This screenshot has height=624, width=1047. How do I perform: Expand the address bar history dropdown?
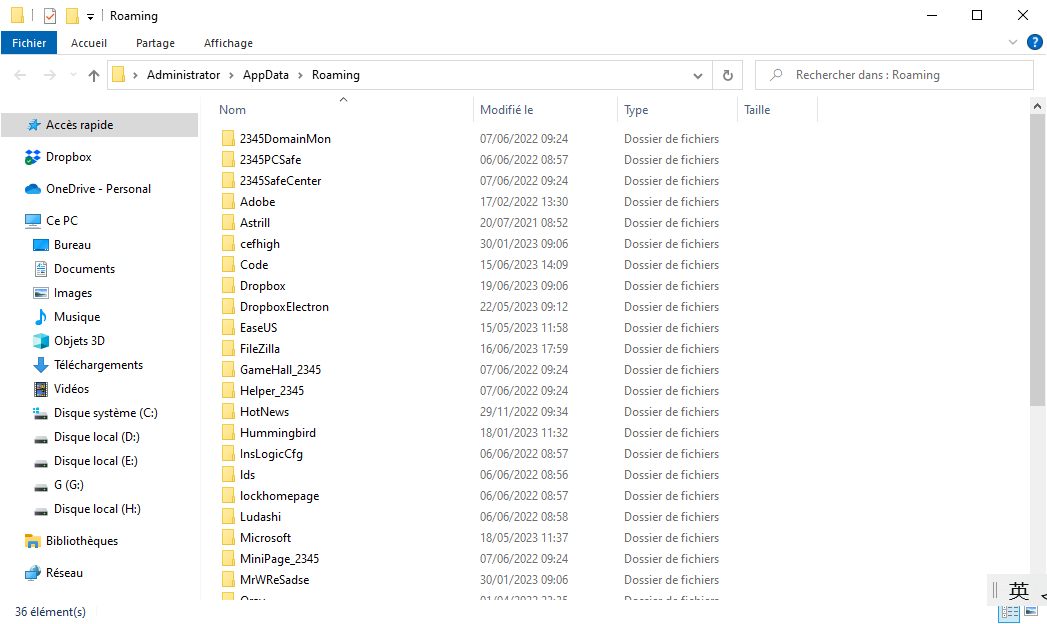(698, 75)
